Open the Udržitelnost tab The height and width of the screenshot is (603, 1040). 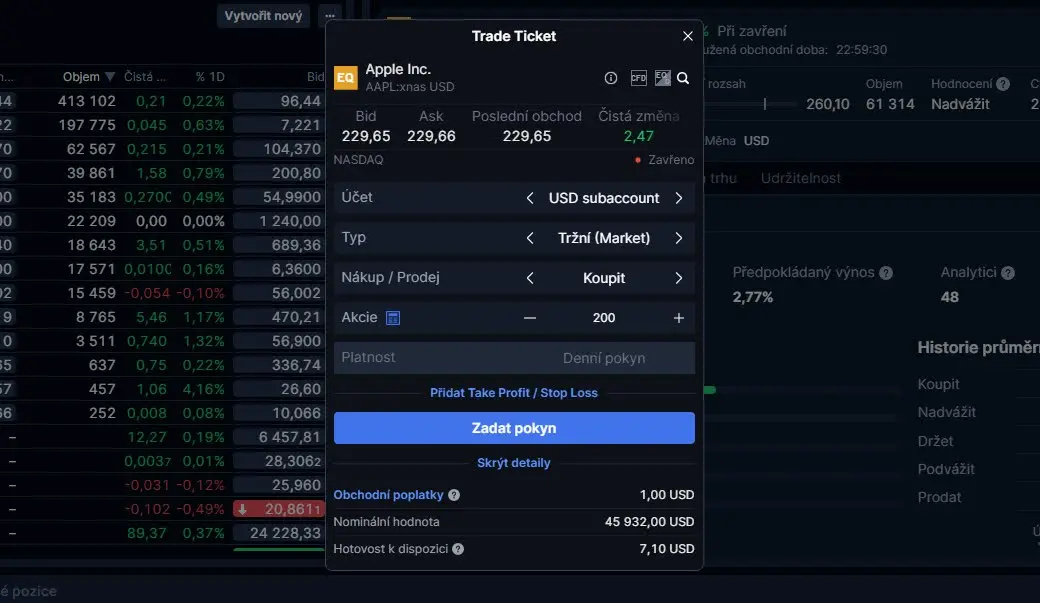[800, 178]
